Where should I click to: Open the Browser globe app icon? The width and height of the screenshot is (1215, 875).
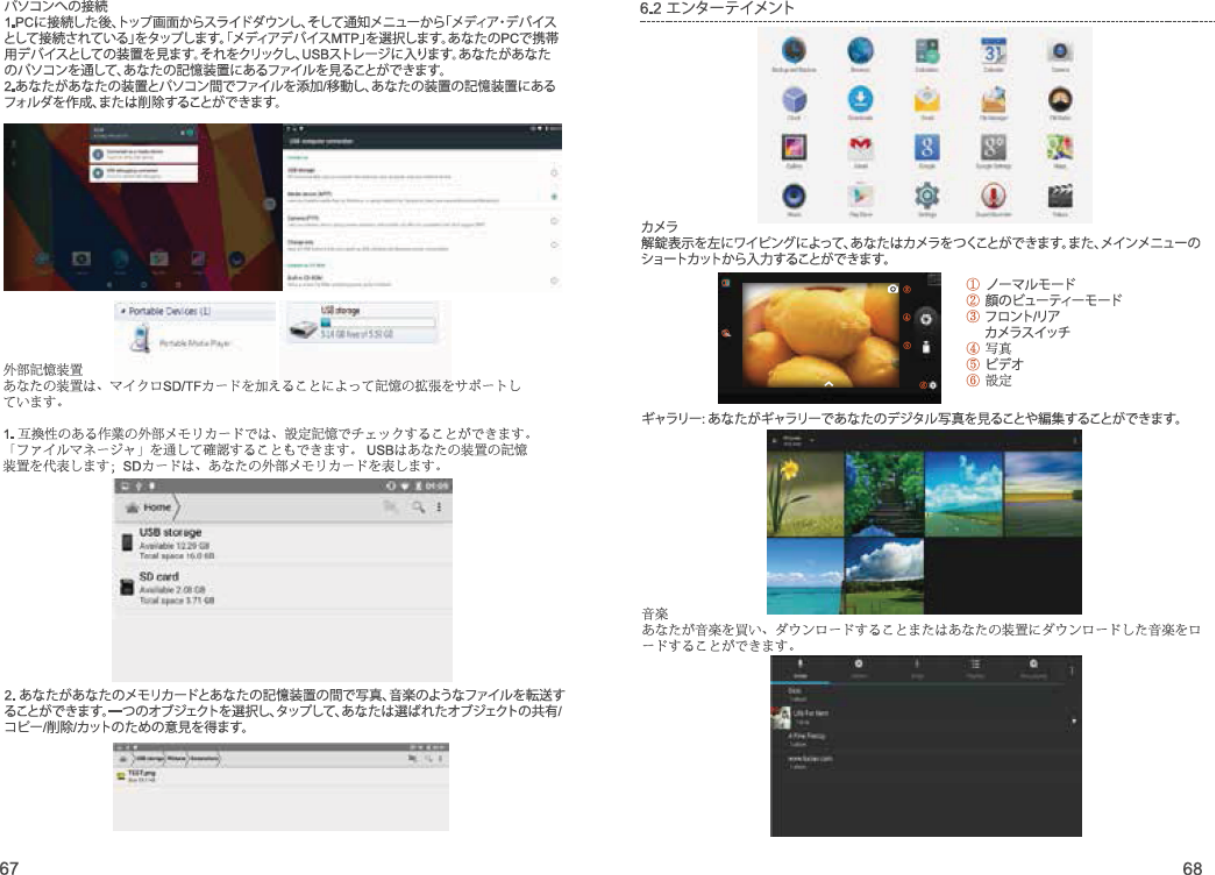click(x=862, y=50)
